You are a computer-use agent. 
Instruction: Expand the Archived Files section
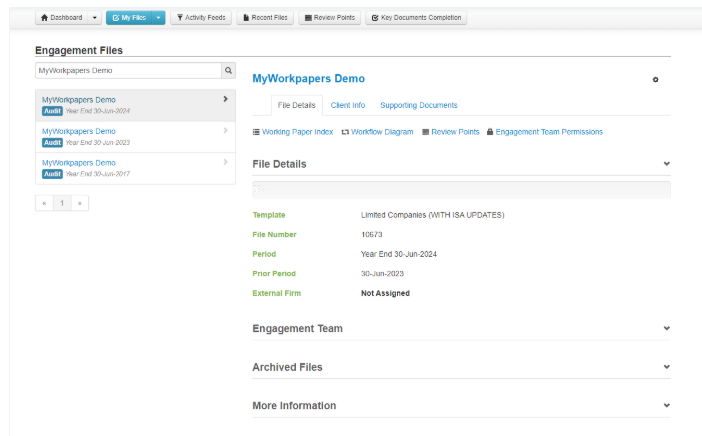point(666,367)
